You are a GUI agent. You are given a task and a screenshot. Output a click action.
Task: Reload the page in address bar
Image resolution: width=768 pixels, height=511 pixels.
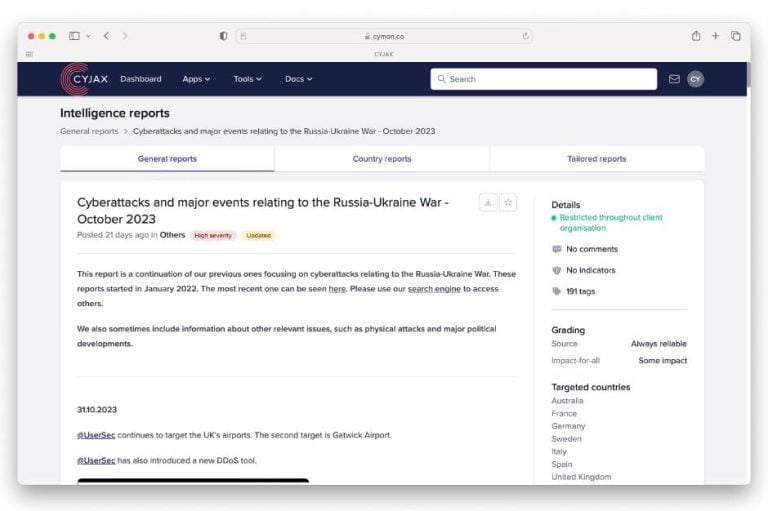coord(526,36)
